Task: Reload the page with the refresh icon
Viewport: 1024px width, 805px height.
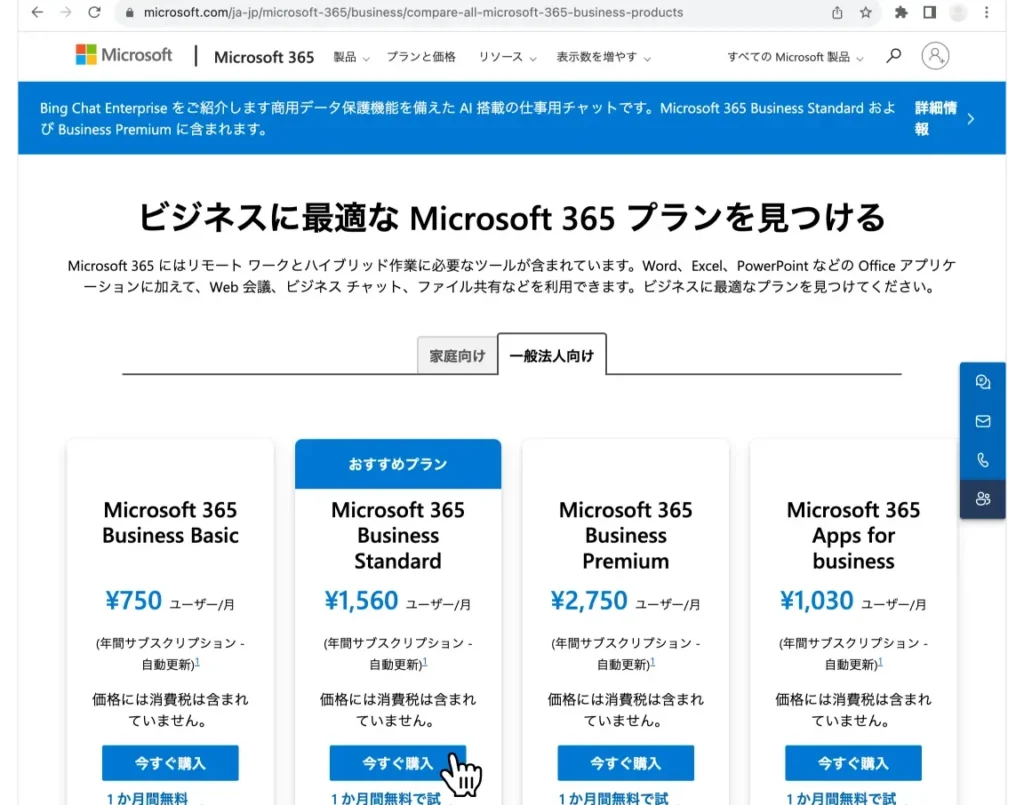Action: pos(95,14)
